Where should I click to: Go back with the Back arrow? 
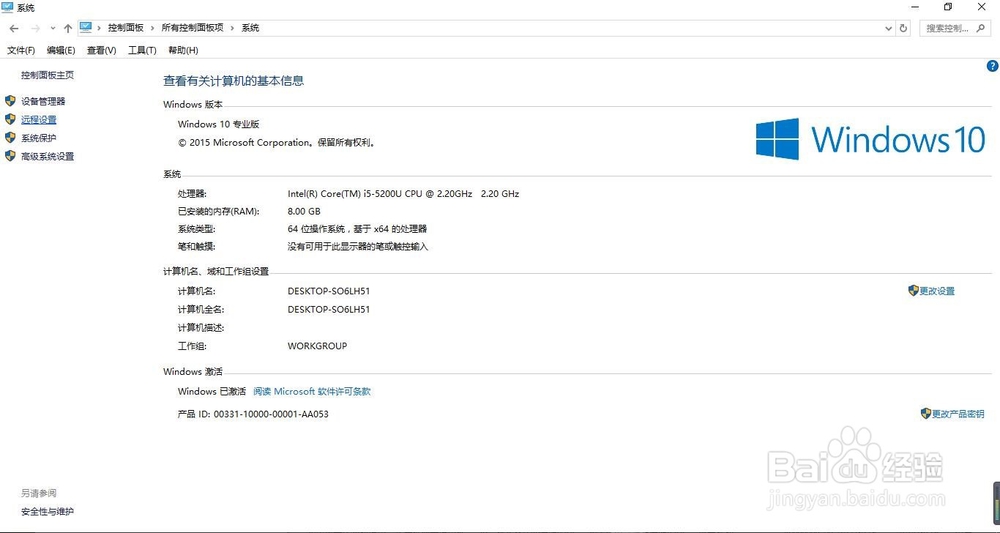[14, 28]
